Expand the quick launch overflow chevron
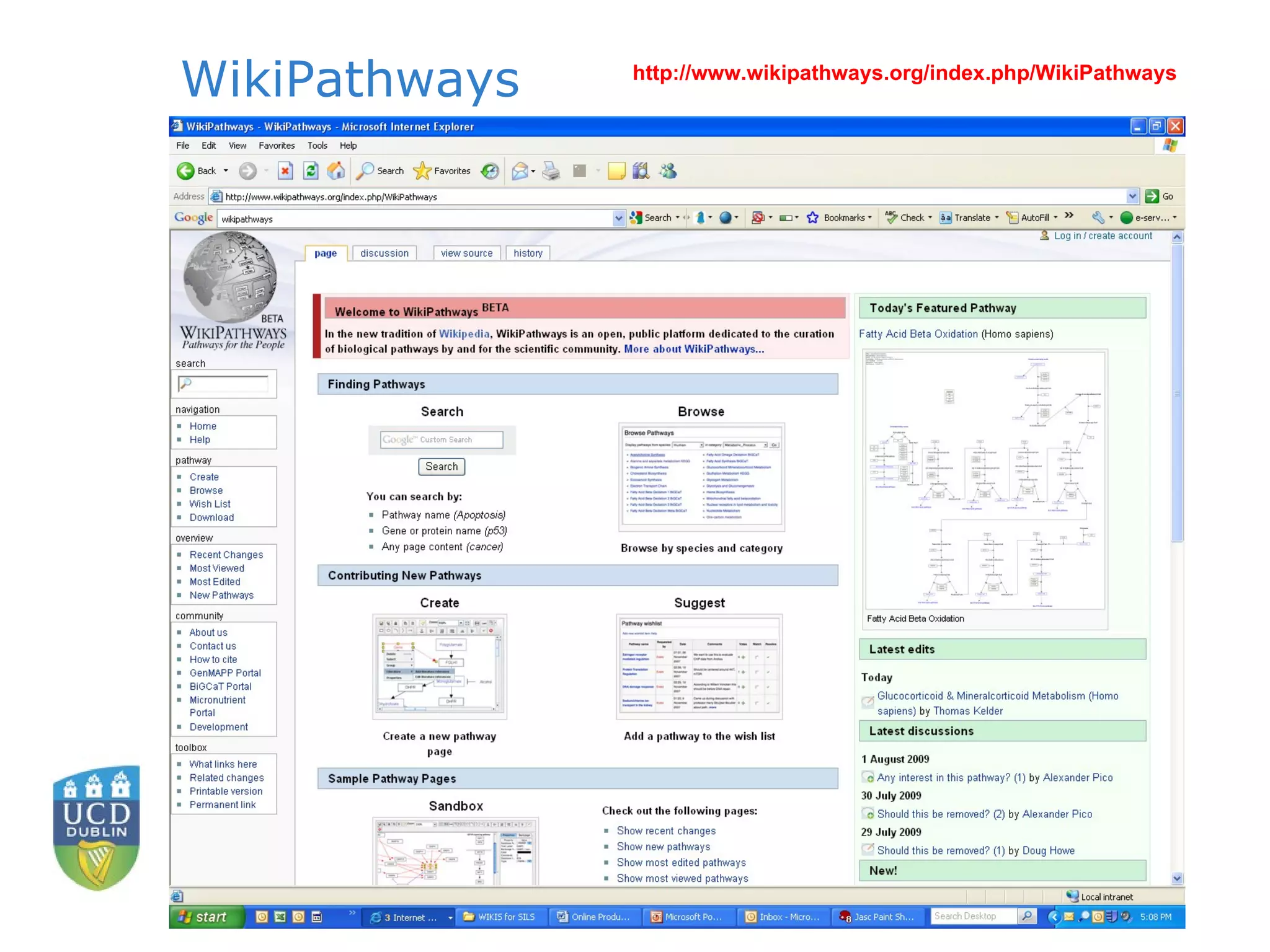This screenshot has width=1270, height=952. pos(352,912)
